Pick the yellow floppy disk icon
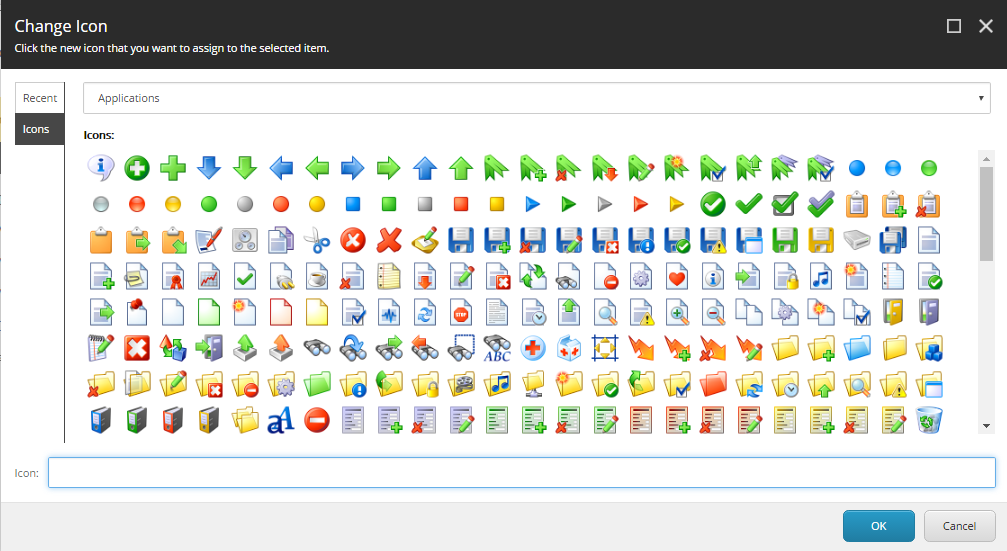 (821, 241)
